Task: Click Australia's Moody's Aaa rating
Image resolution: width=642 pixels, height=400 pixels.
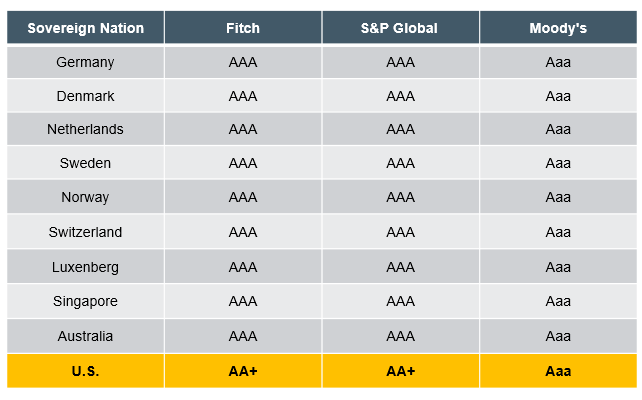Action: (x=558, y=336)
